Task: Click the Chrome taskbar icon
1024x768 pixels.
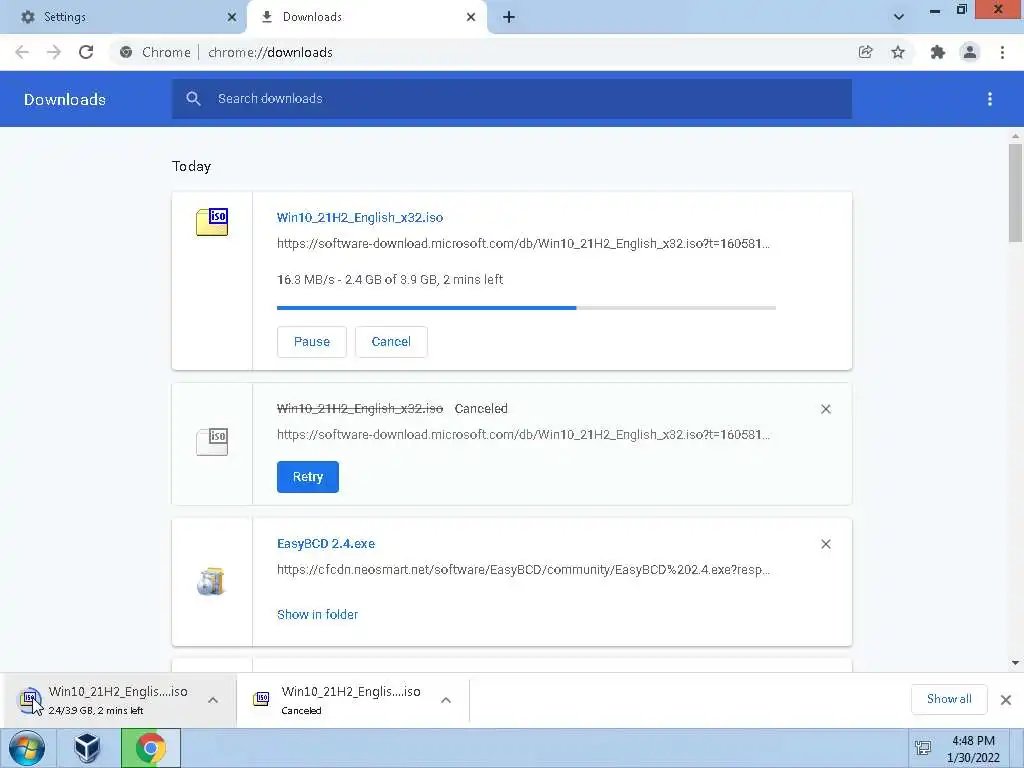Action: (151, 748)
